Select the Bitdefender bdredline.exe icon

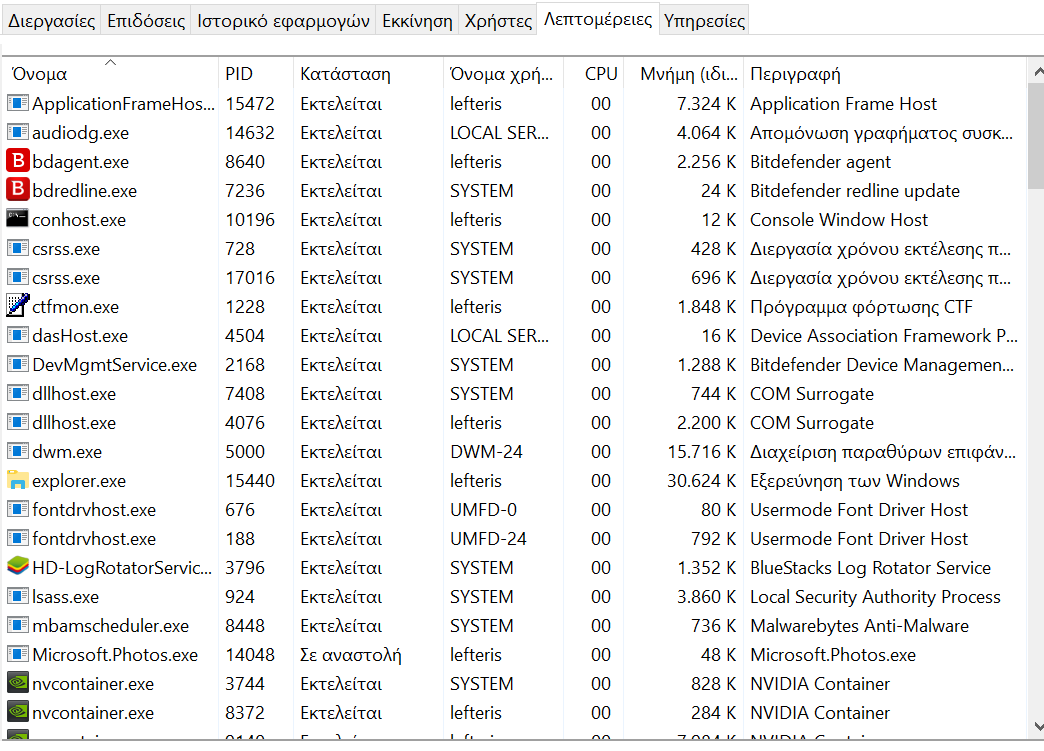pos(17,190)
